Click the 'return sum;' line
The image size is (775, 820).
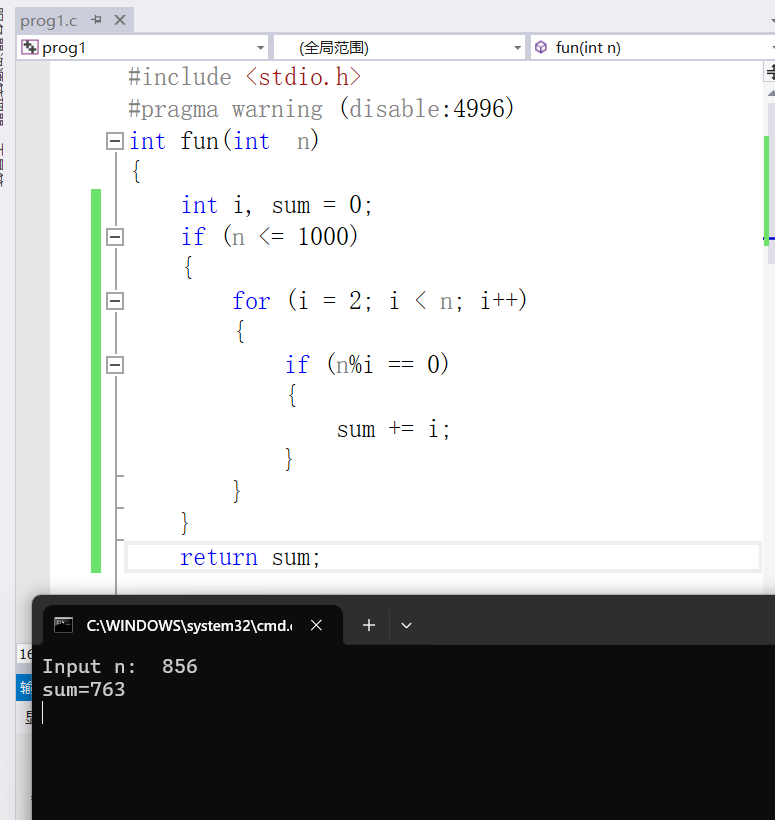click(x=250, y=557)
